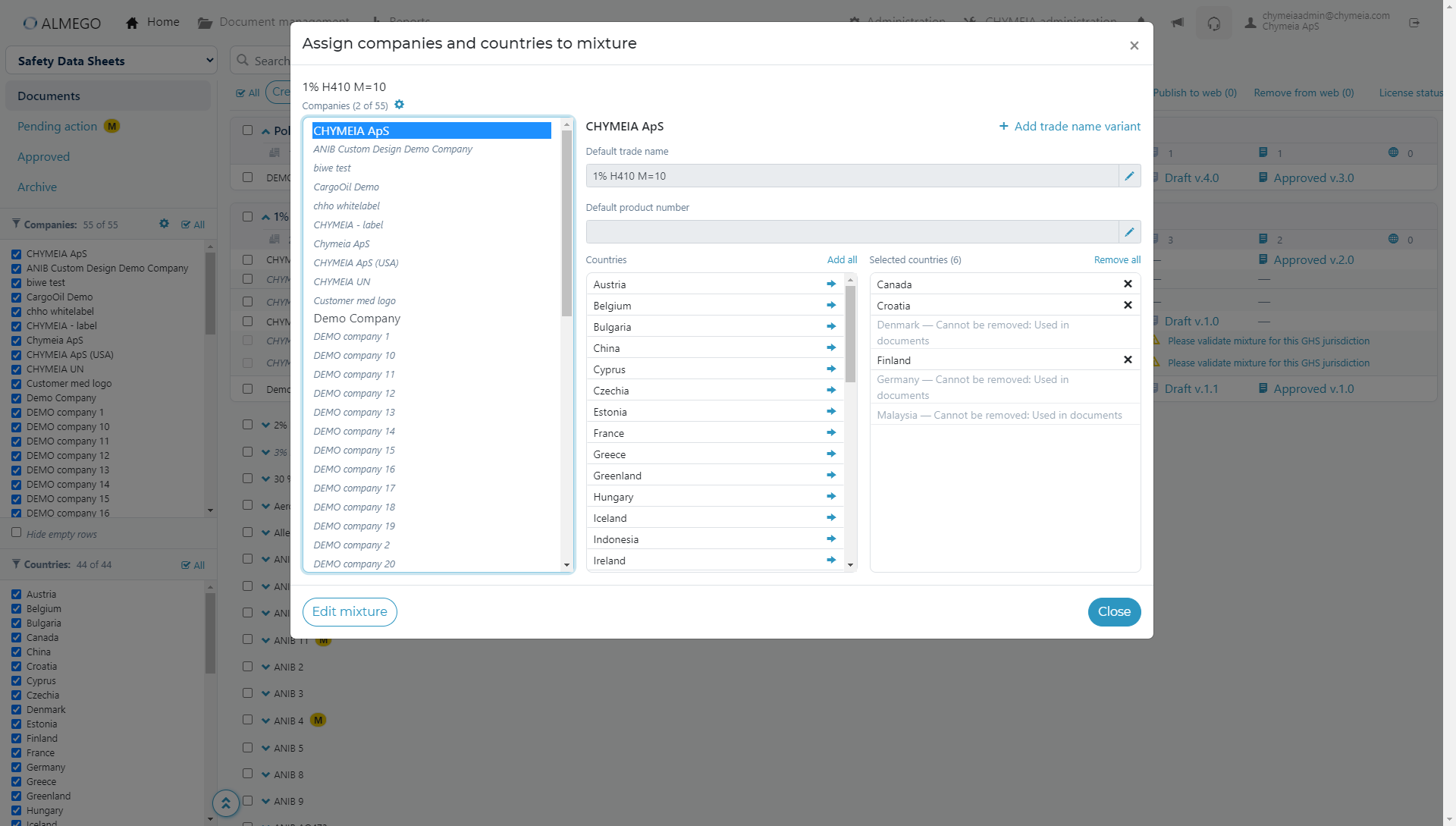
Task: Toggle the Hide empty rows checkbox
Action: click(16, 532)
